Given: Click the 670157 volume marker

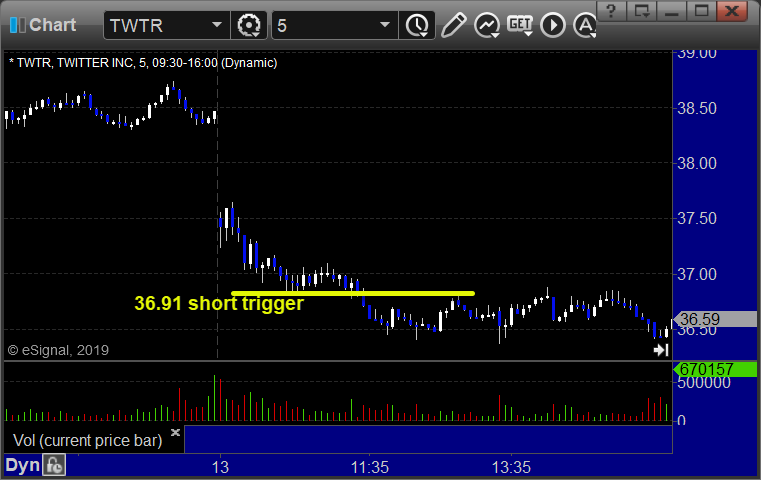Looking at the screenshot, I should 715,369.
